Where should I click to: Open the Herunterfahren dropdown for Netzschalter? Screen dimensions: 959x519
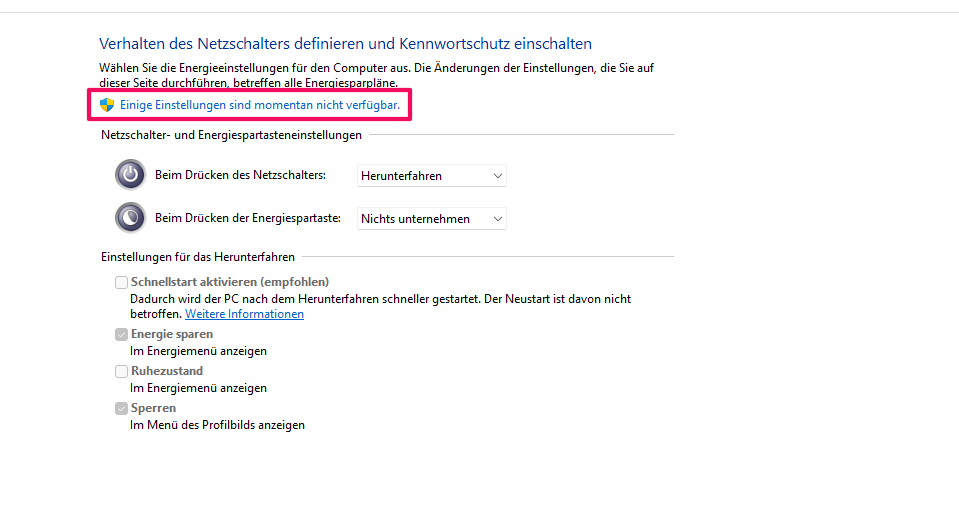click(431, 176)
